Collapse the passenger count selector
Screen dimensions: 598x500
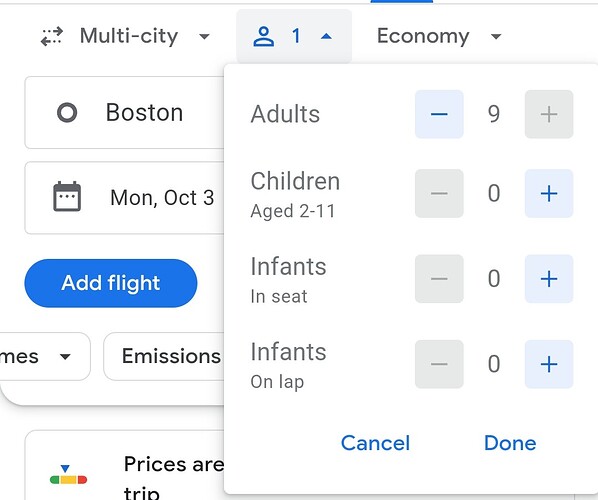click(294, 36)
